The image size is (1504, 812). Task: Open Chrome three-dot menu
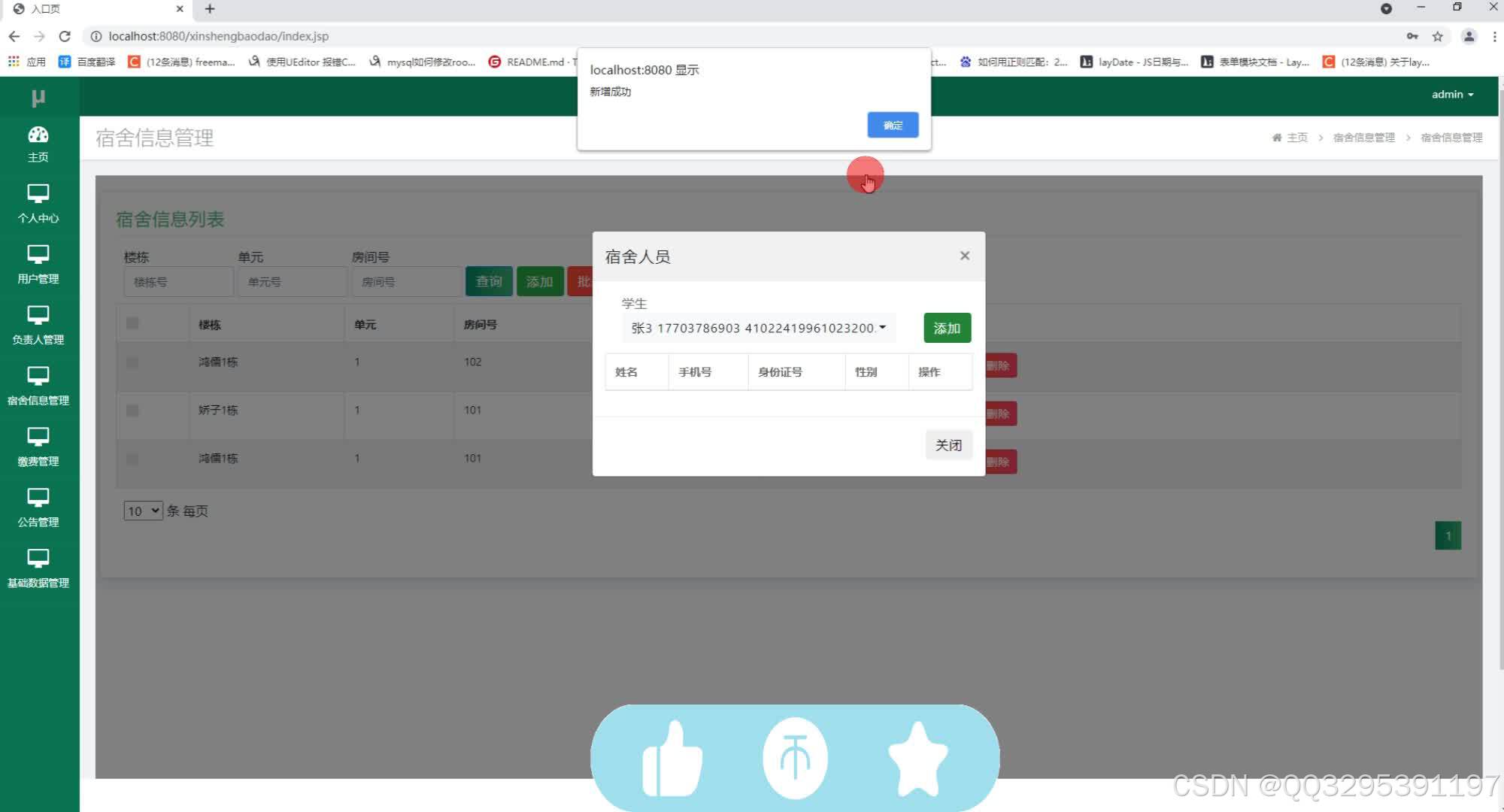coord(1494,36)
